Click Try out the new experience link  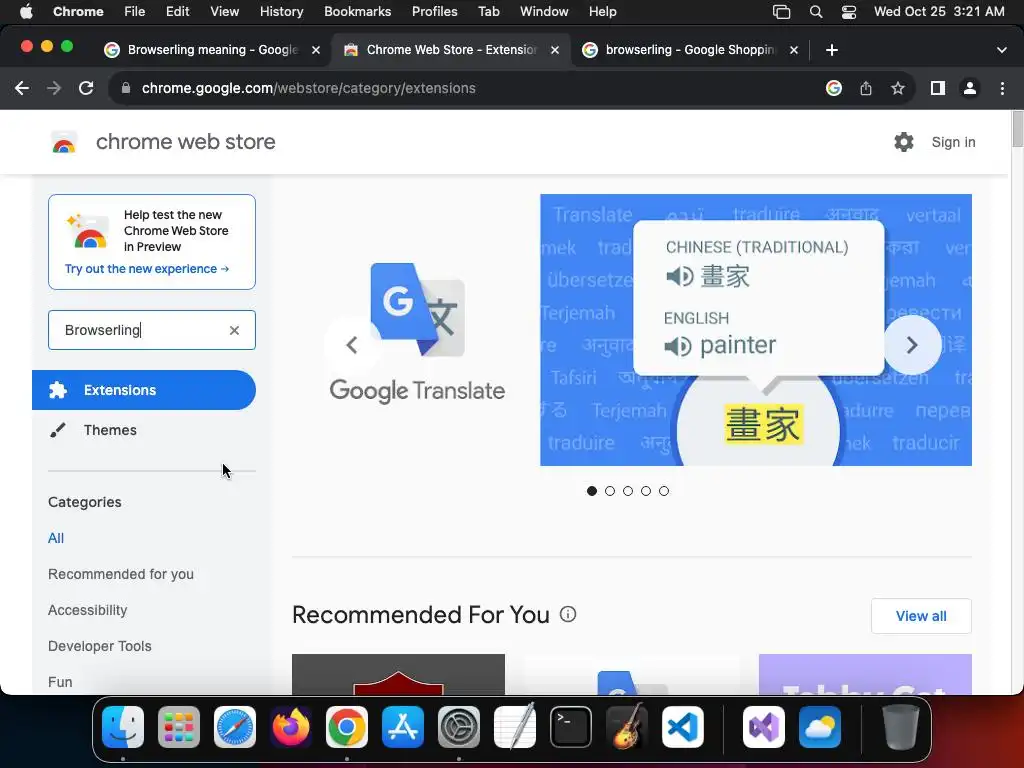coord(147,268)
